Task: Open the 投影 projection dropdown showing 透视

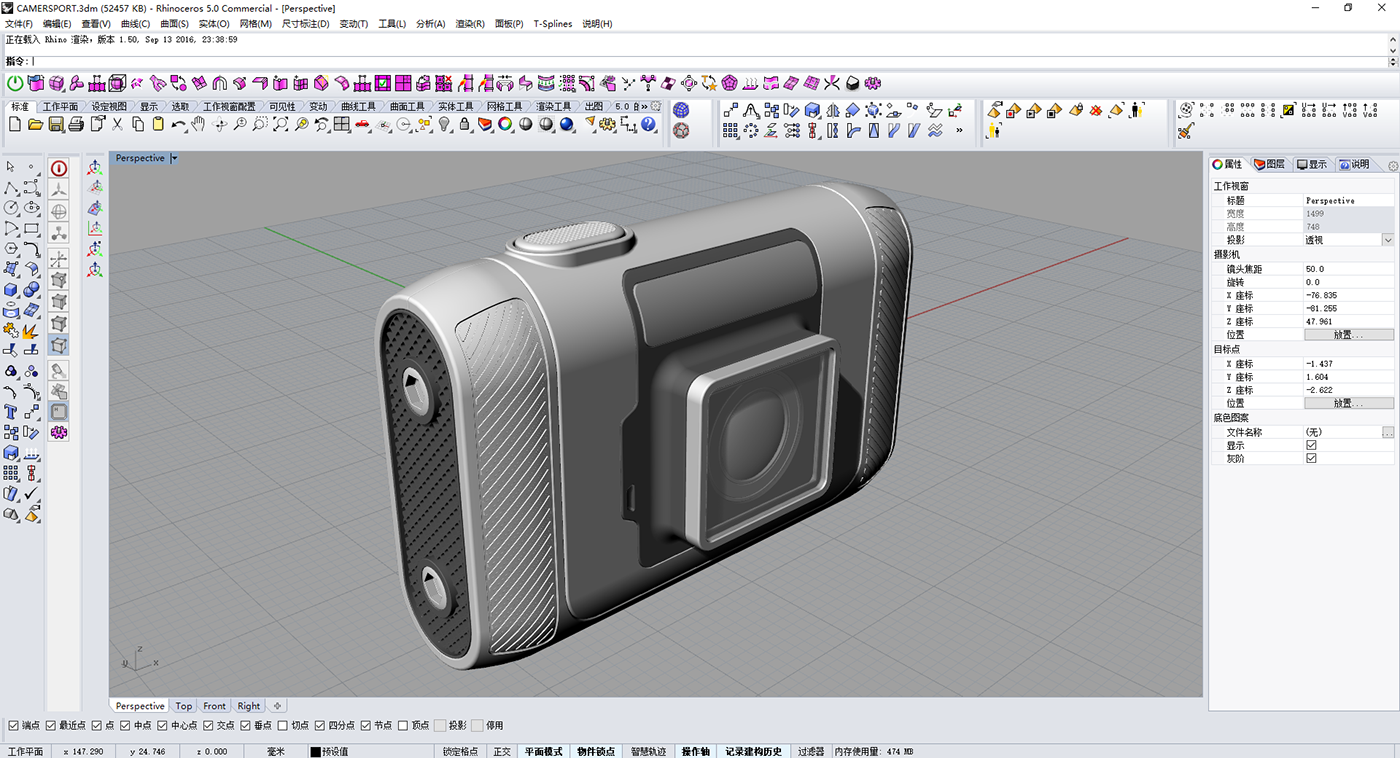Action: (x=1388, y=239)
